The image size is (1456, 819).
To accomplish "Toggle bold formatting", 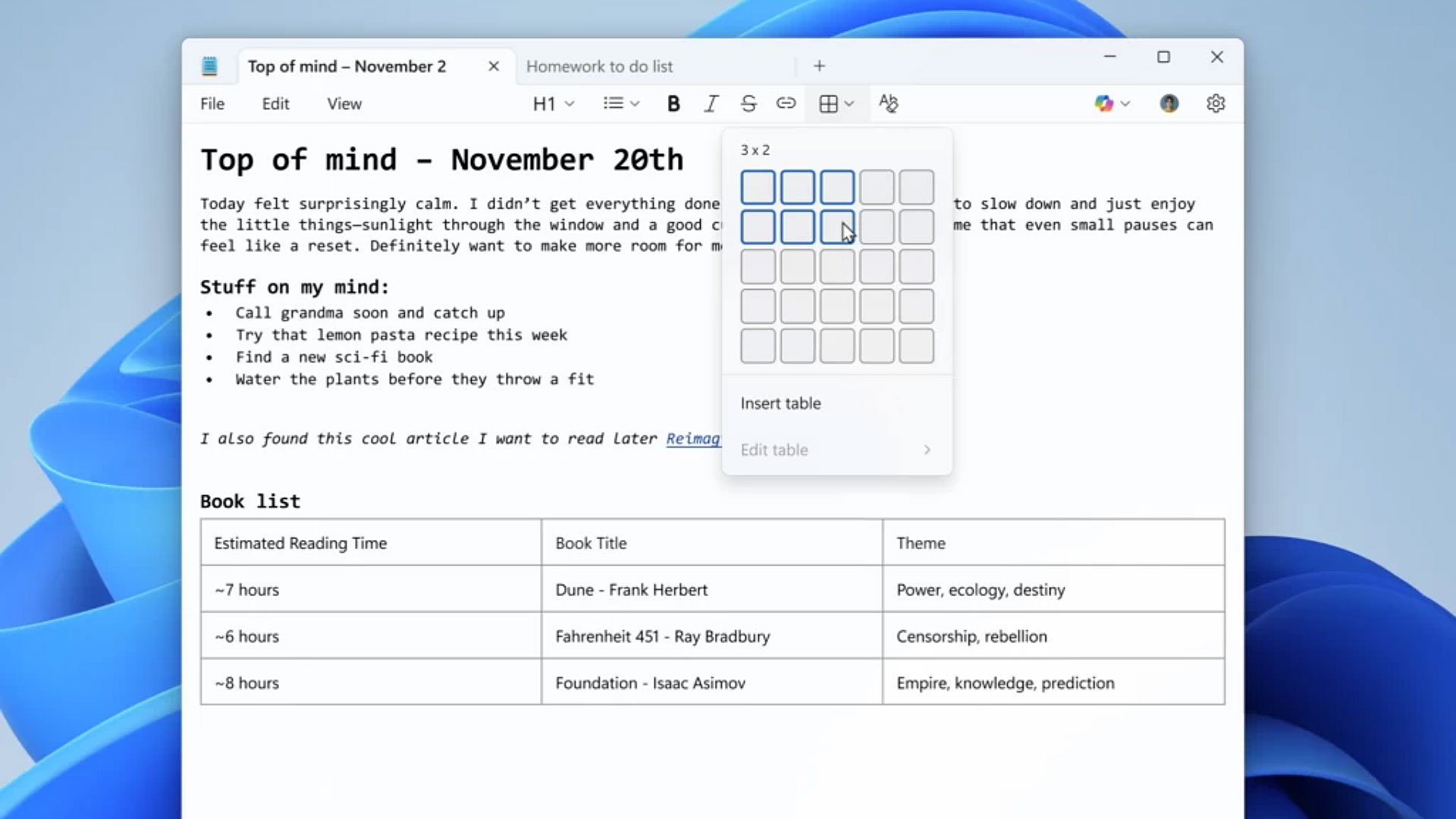I will tap(673, 104).
